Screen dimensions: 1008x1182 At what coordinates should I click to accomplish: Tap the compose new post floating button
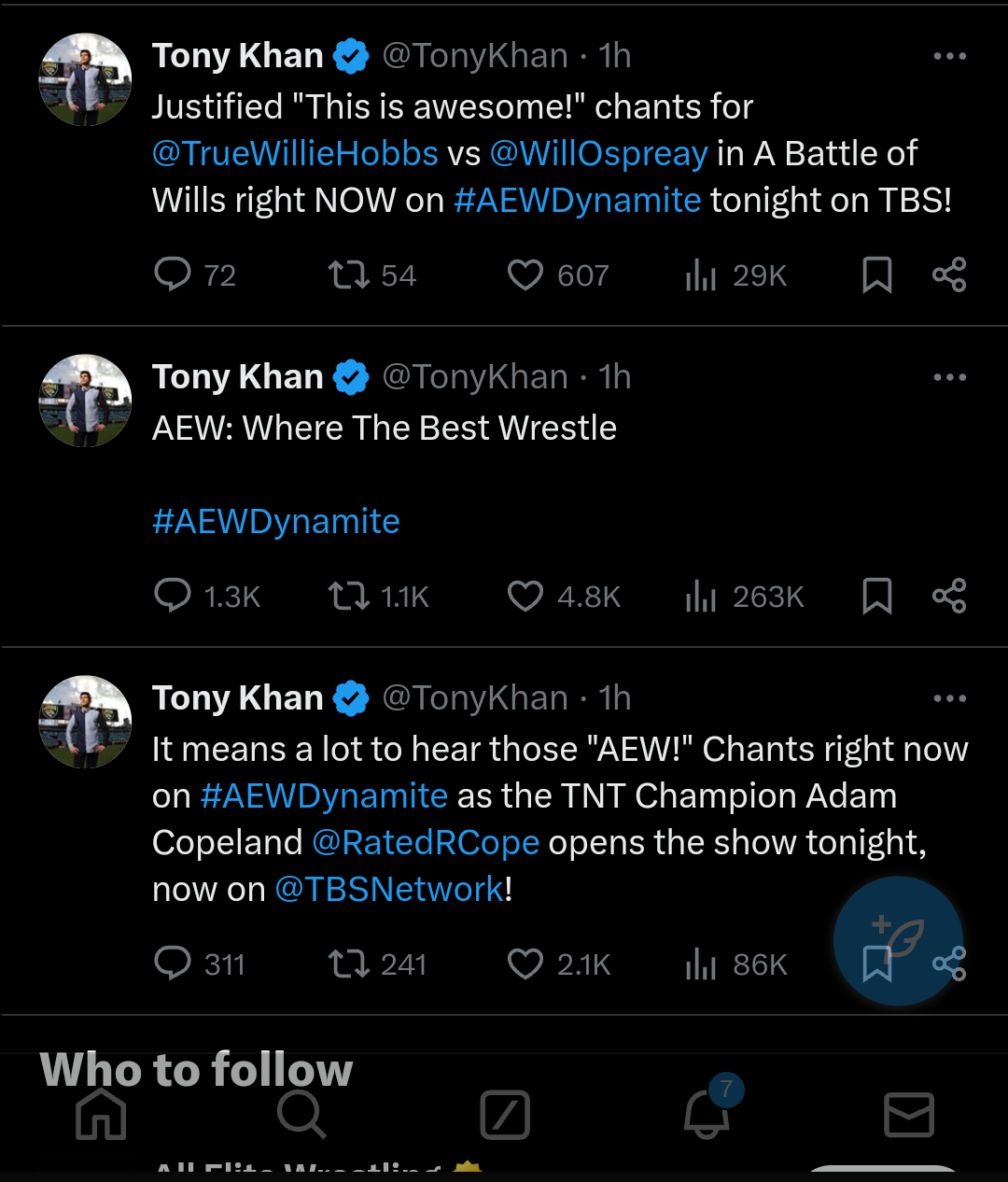897,940
